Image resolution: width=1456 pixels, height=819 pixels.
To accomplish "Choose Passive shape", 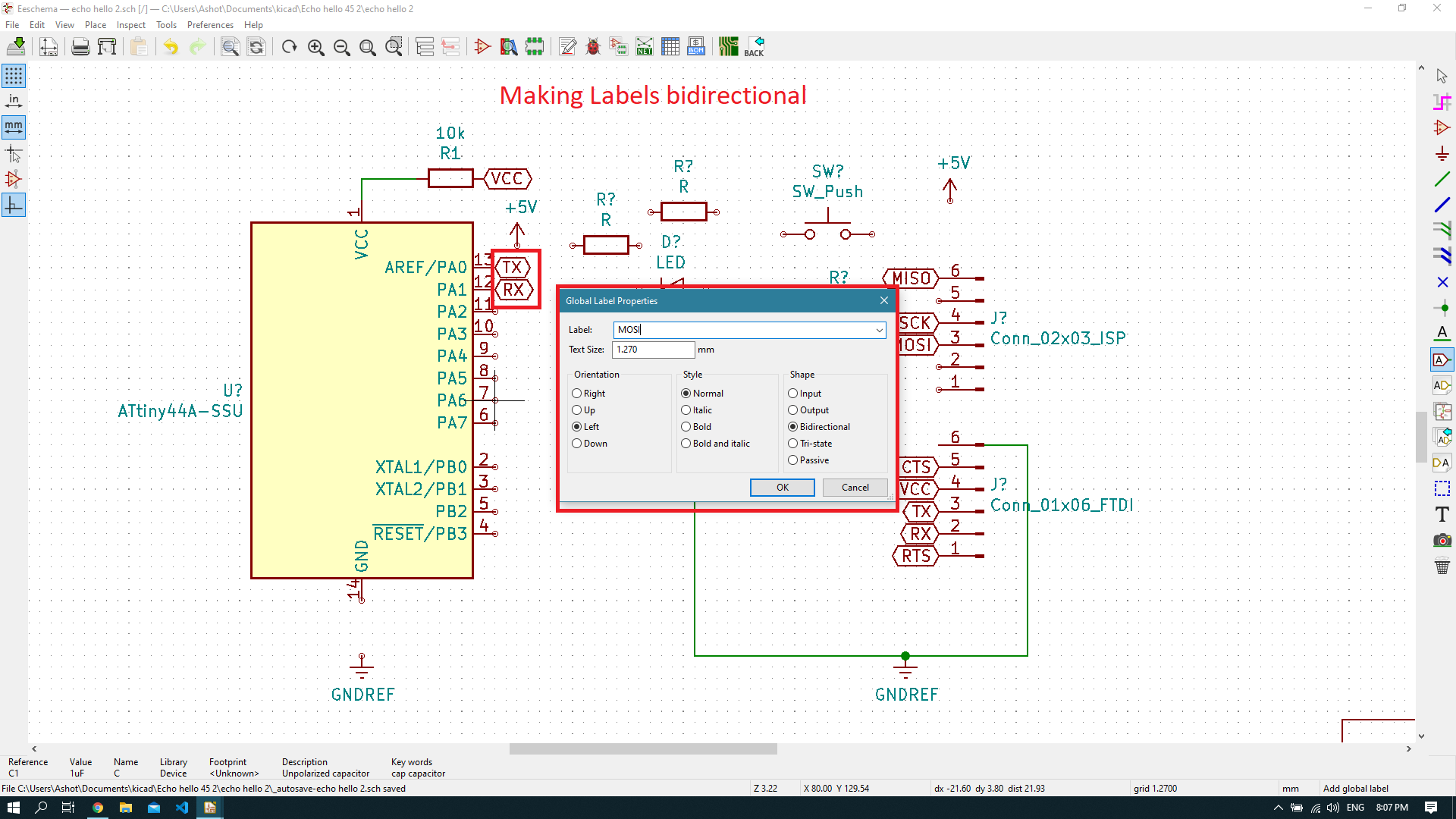I will tap(808, 460).
